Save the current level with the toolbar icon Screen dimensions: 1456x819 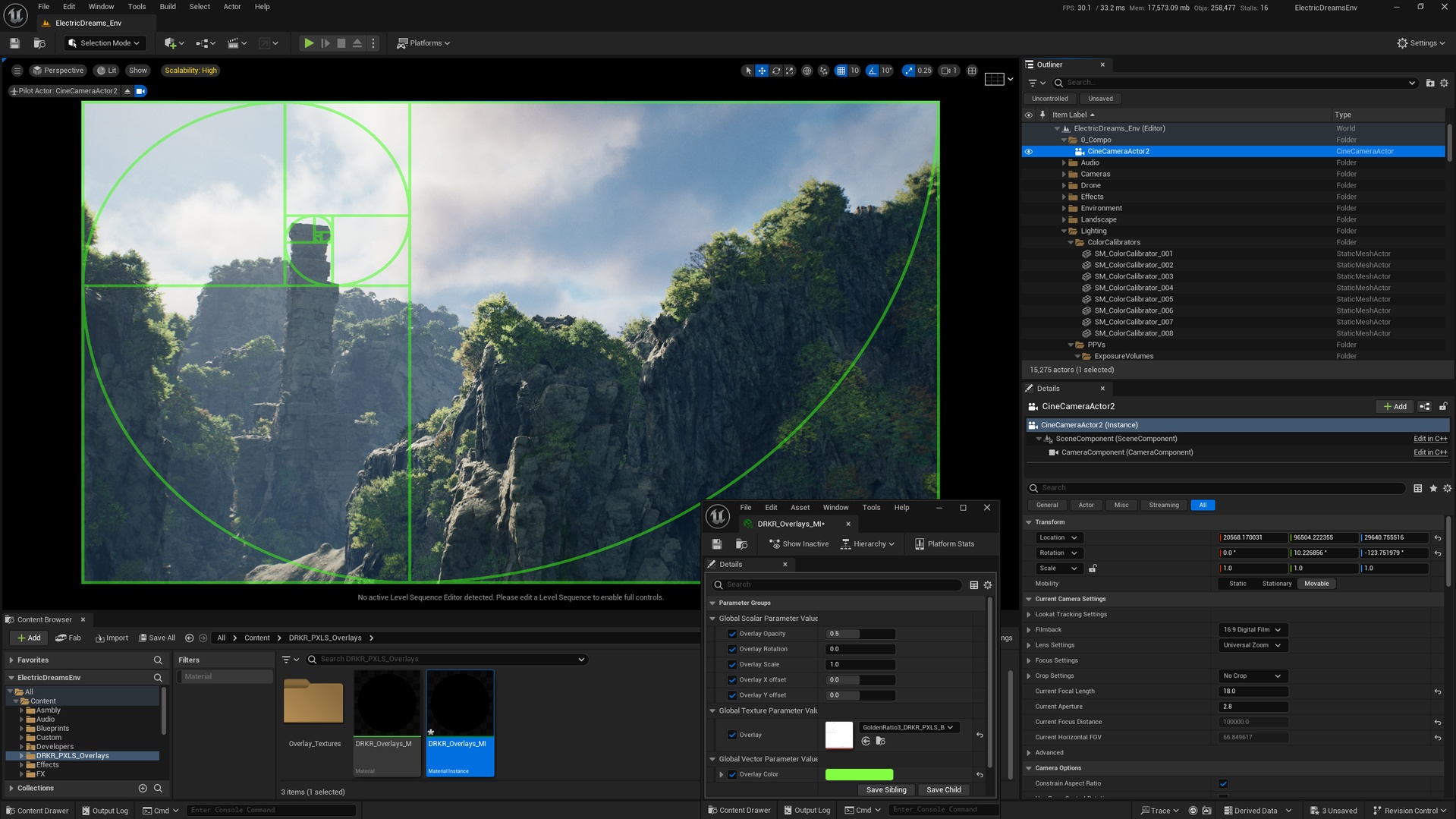coord(14,43)
